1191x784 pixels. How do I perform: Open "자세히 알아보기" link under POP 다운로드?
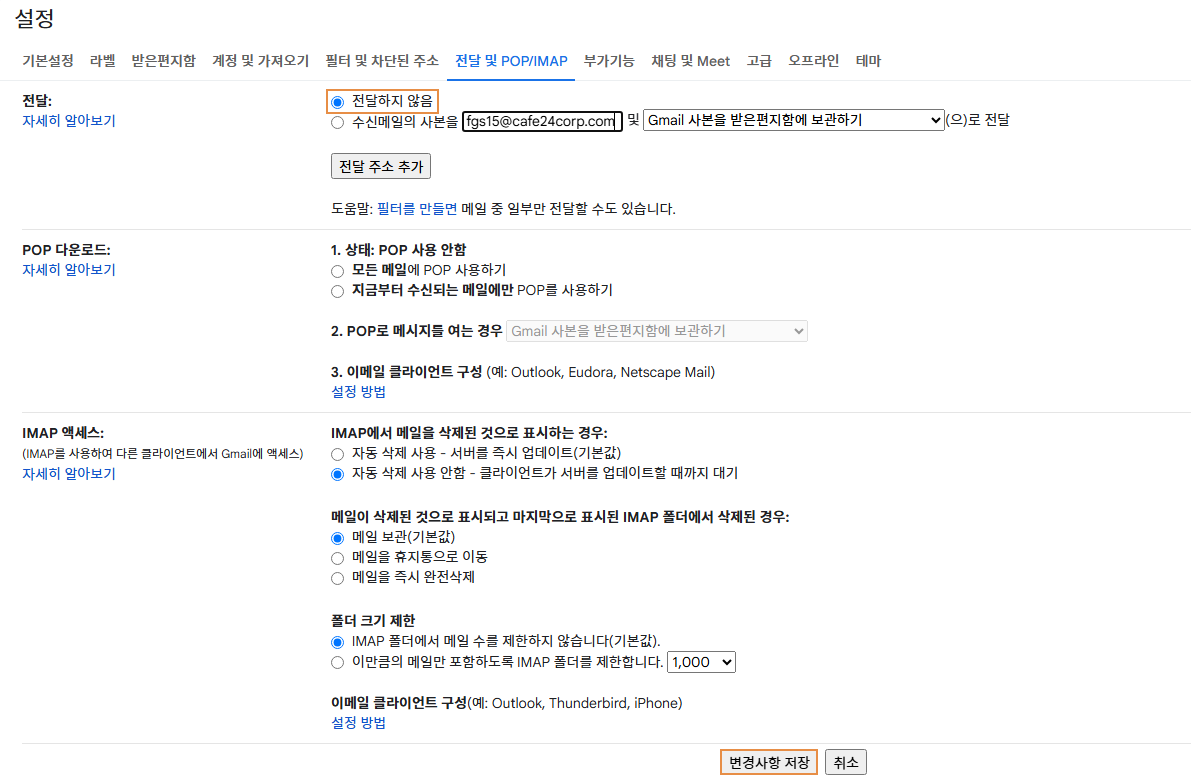(69, 270)
